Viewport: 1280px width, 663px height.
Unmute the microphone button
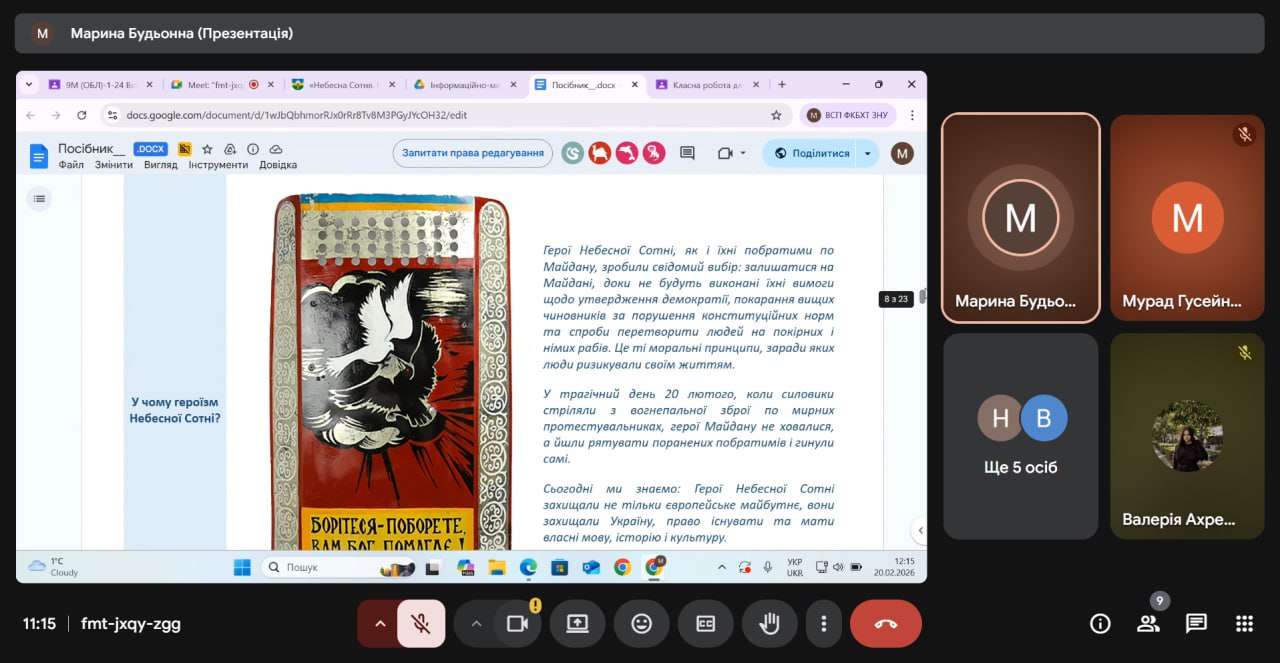coord(421,624)
